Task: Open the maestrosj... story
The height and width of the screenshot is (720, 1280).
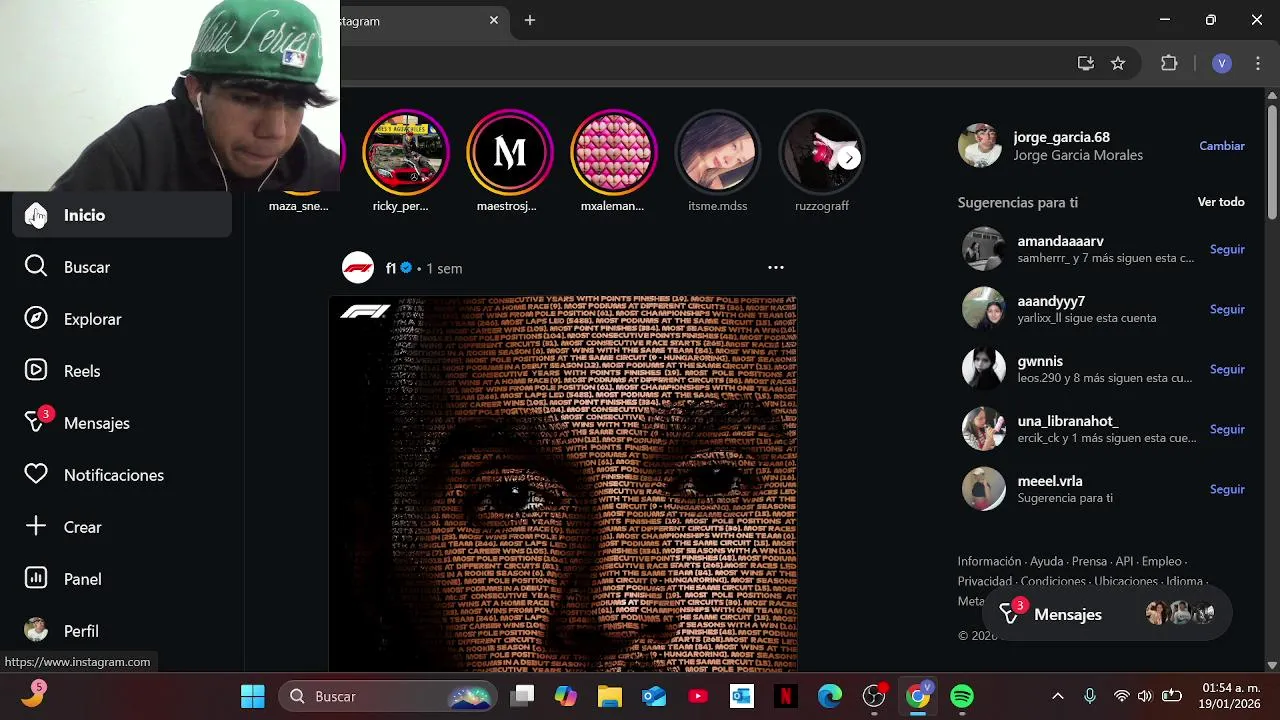Action: coord(510,152)
